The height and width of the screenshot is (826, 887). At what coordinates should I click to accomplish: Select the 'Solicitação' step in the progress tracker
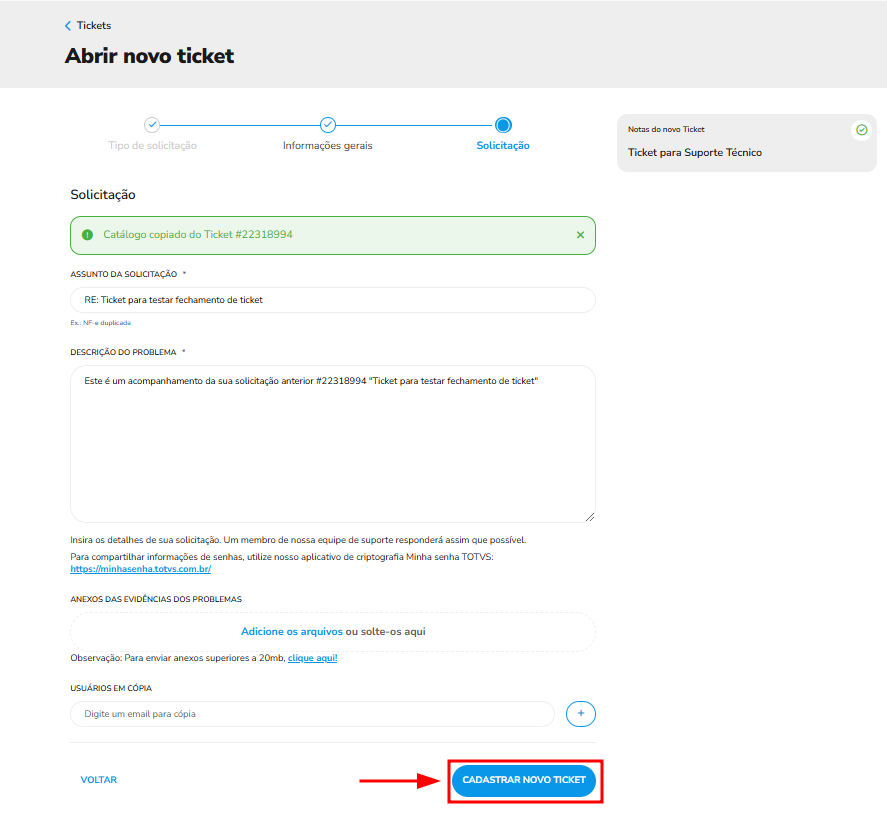pos(503,145)
